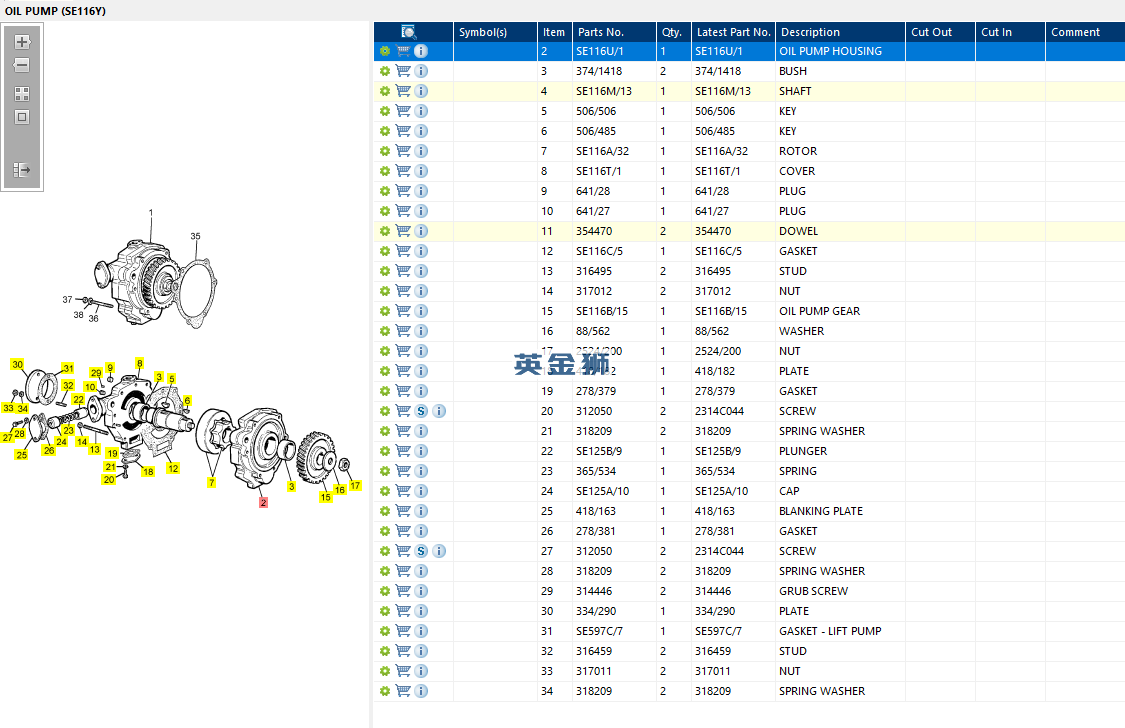This screenshot has height=728, width=1125.
Task: Add item 28 SPRING WASHER to cart
Action: tap(403, 571)
